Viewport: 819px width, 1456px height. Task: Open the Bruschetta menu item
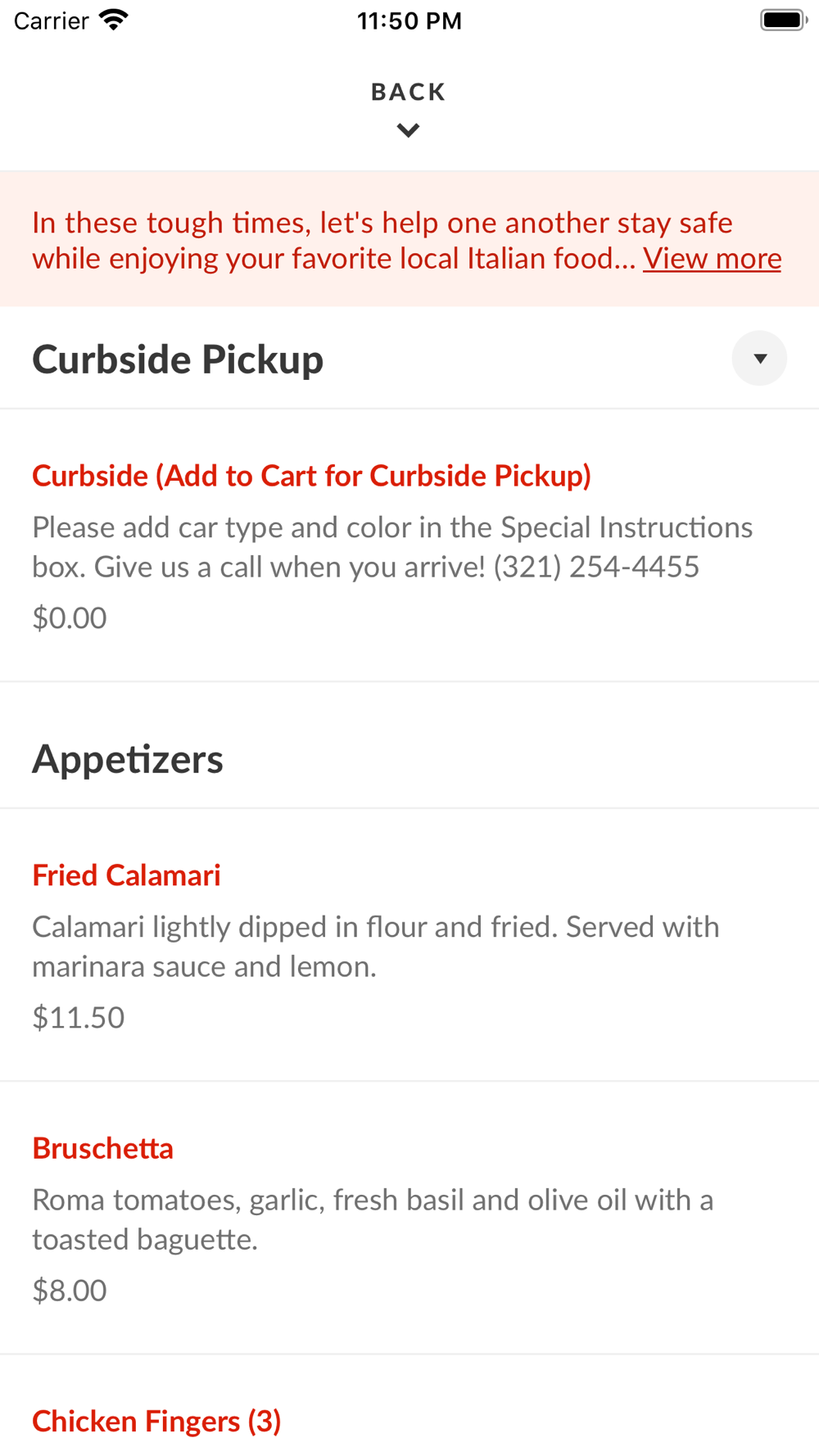pyautogui.click(x=103, y=1149)
